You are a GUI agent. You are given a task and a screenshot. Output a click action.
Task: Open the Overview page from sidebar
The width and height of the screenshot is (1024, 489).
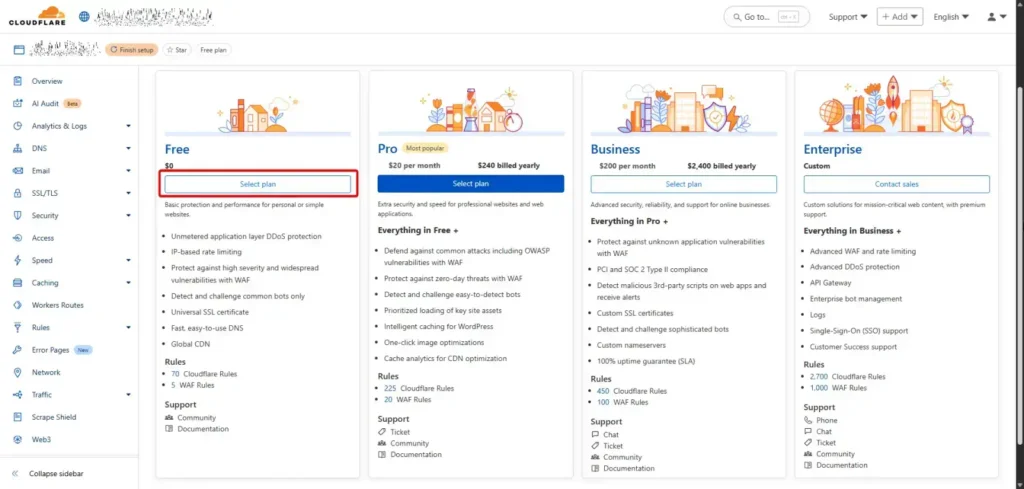point(47,81)
